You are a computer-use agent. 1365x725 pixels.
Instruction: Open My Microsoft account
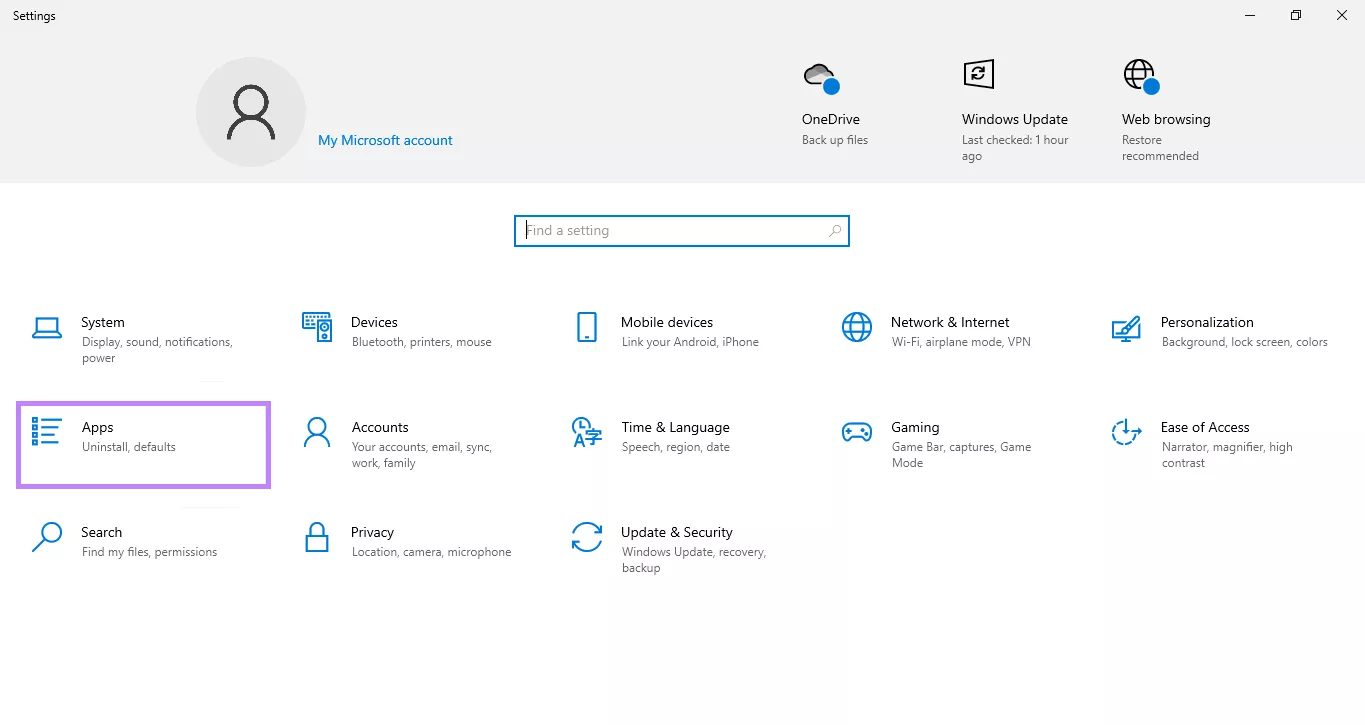point(385,140)
